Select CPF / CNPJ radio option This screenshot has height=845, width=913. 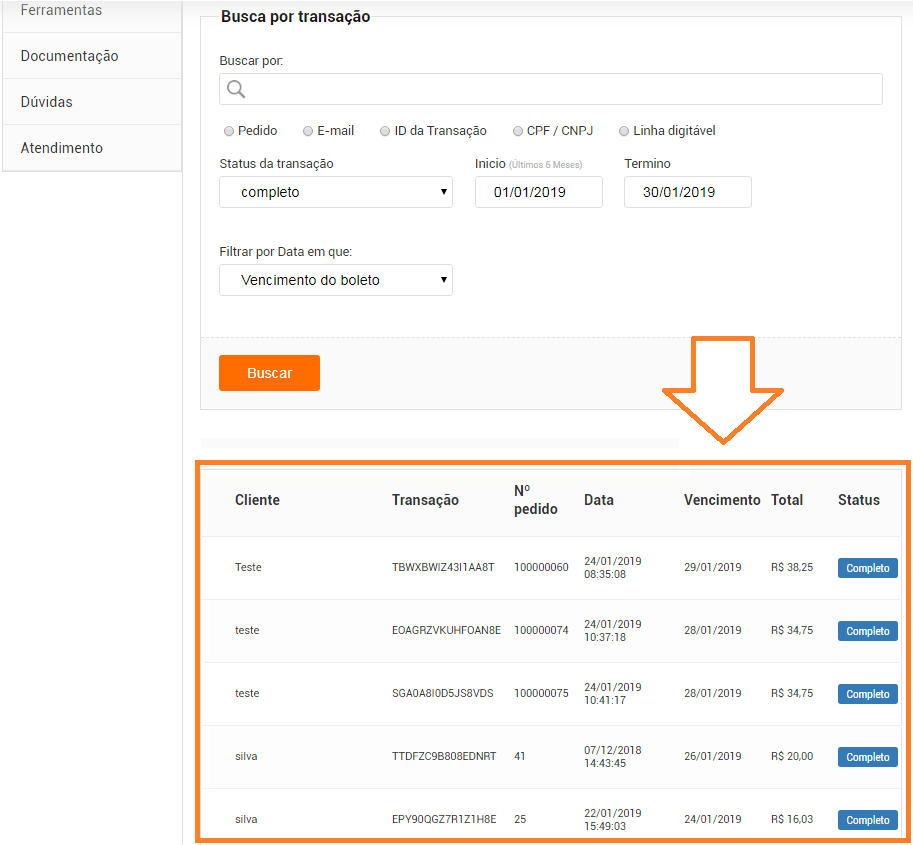(x=518, y=131)
